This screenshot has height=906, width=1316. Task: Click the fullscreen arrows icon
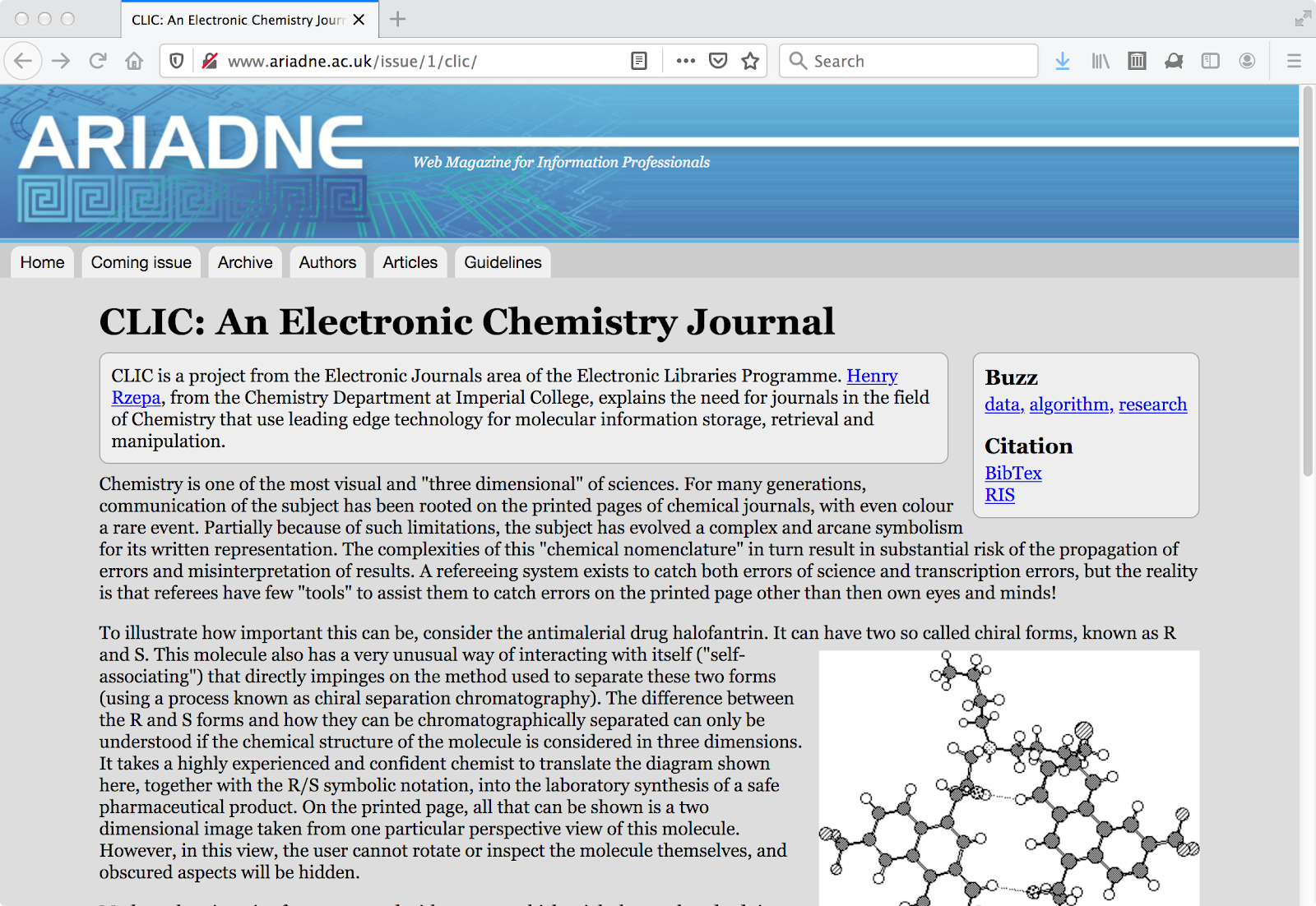tap(1303, 18)
